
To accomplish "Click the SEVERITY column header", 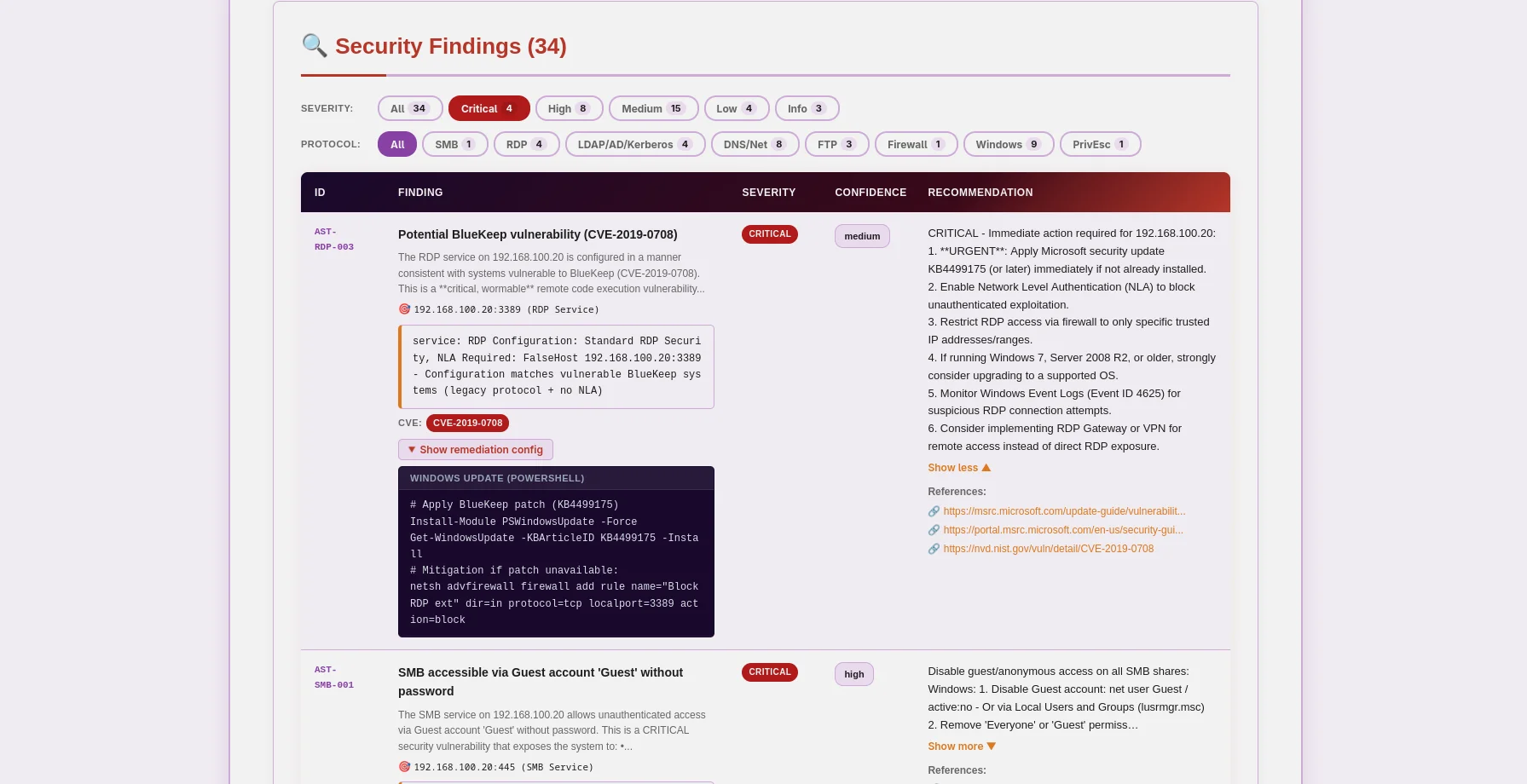I will (x=768, y=193).
